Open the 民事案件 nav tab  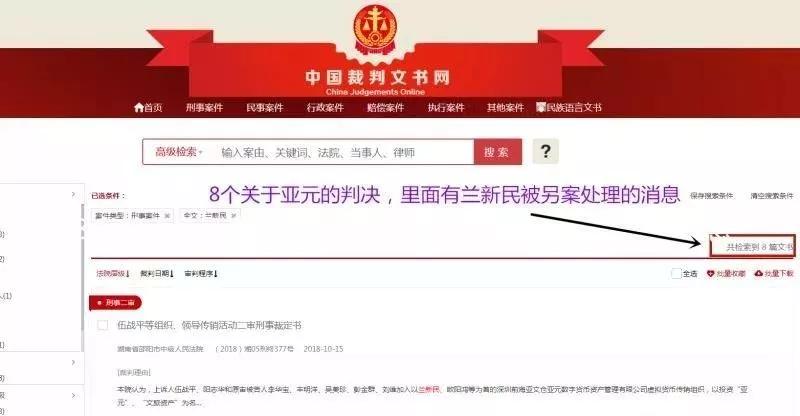coord(264,108)
